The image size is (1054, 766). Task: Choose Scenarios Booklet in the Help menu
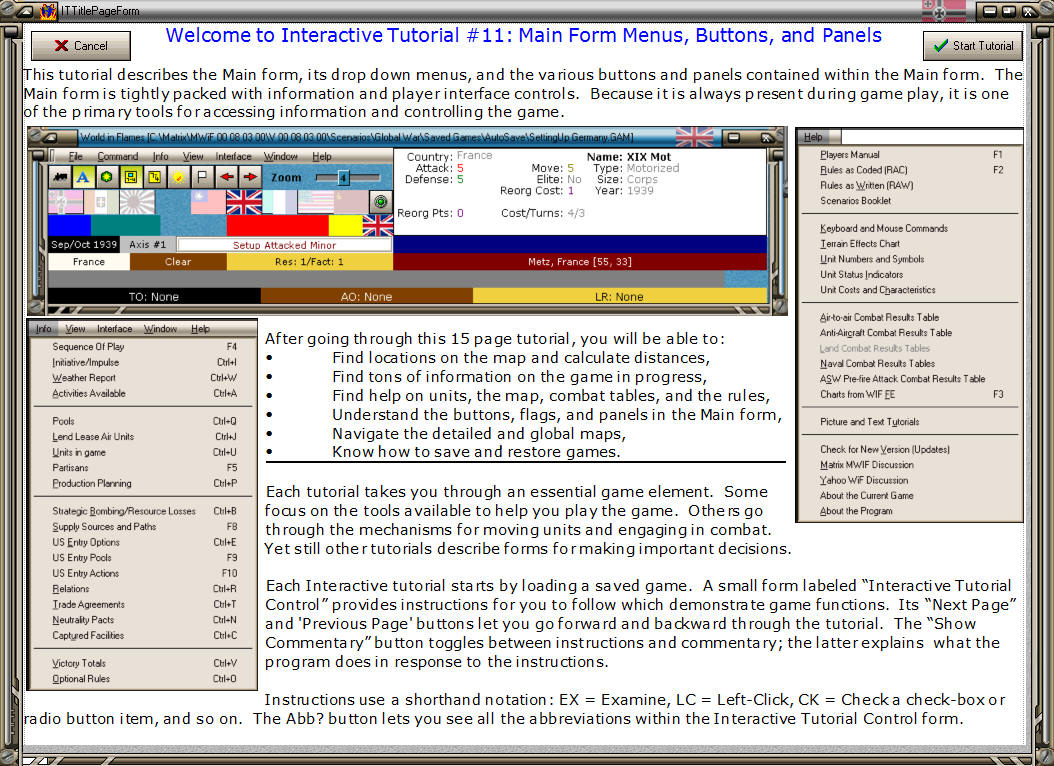click(909, 200)
